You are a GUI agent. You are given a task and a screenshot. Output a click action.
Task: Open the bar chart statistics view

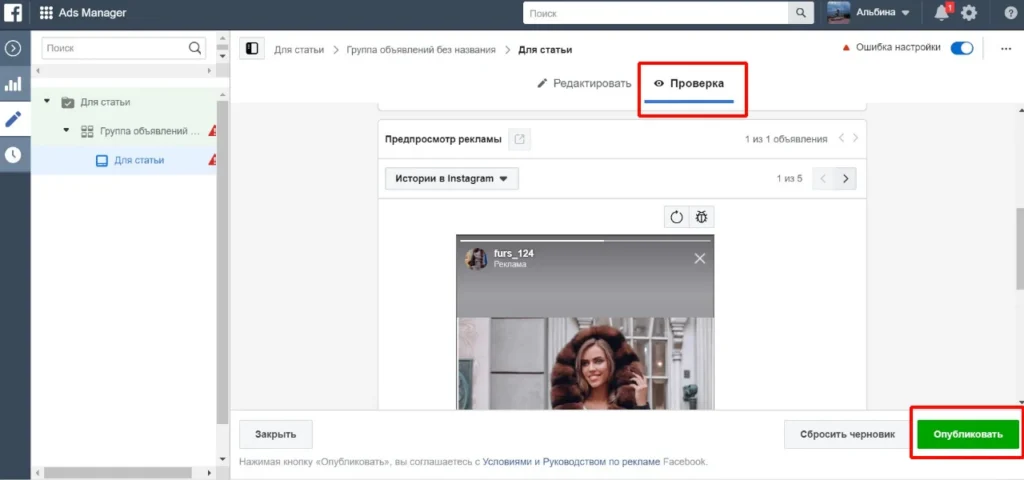pos(13,84)
